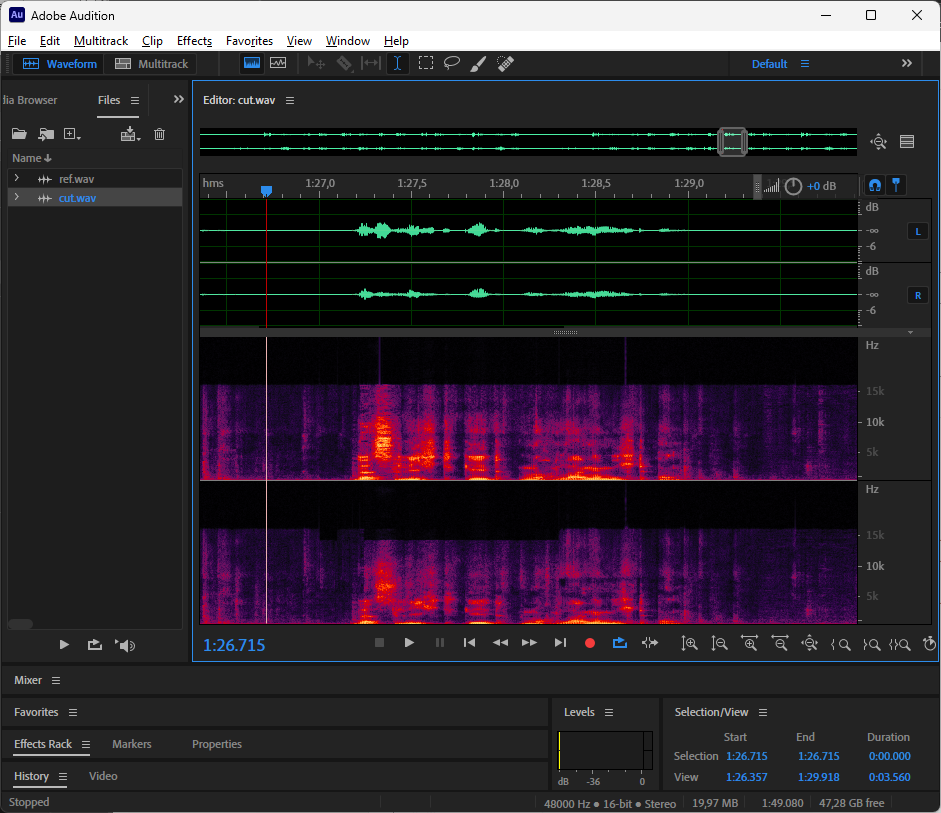This screenshot has height=813, width=941.
Task: Click the Record button
Action: pyautogui.click(x=590, y=643)
